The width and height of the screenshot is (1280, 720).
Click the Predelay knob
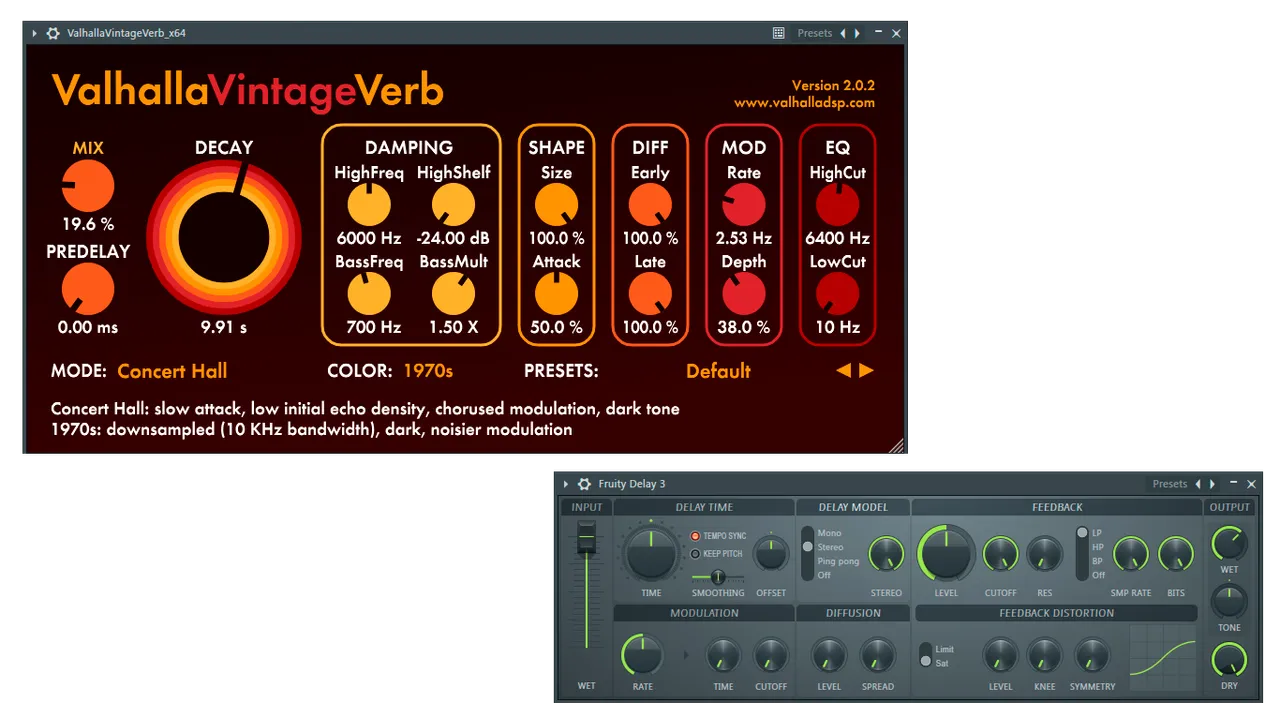(x=88, y=290)
